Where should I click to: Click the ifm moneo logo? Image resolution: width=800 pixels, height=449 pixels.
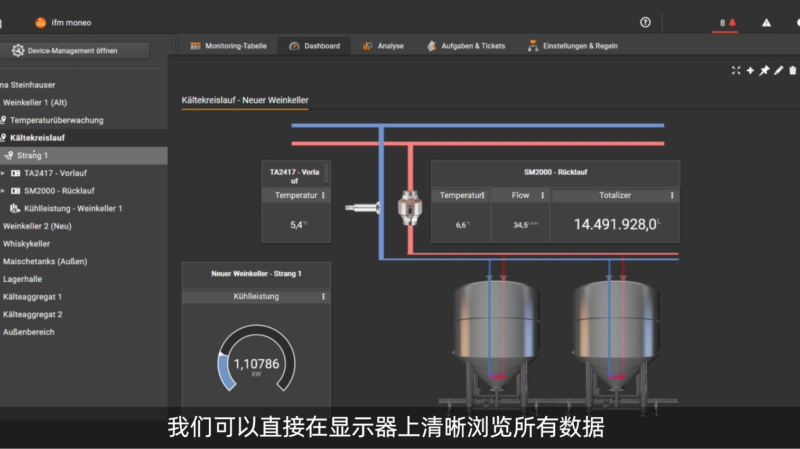(x=40, y=22)
